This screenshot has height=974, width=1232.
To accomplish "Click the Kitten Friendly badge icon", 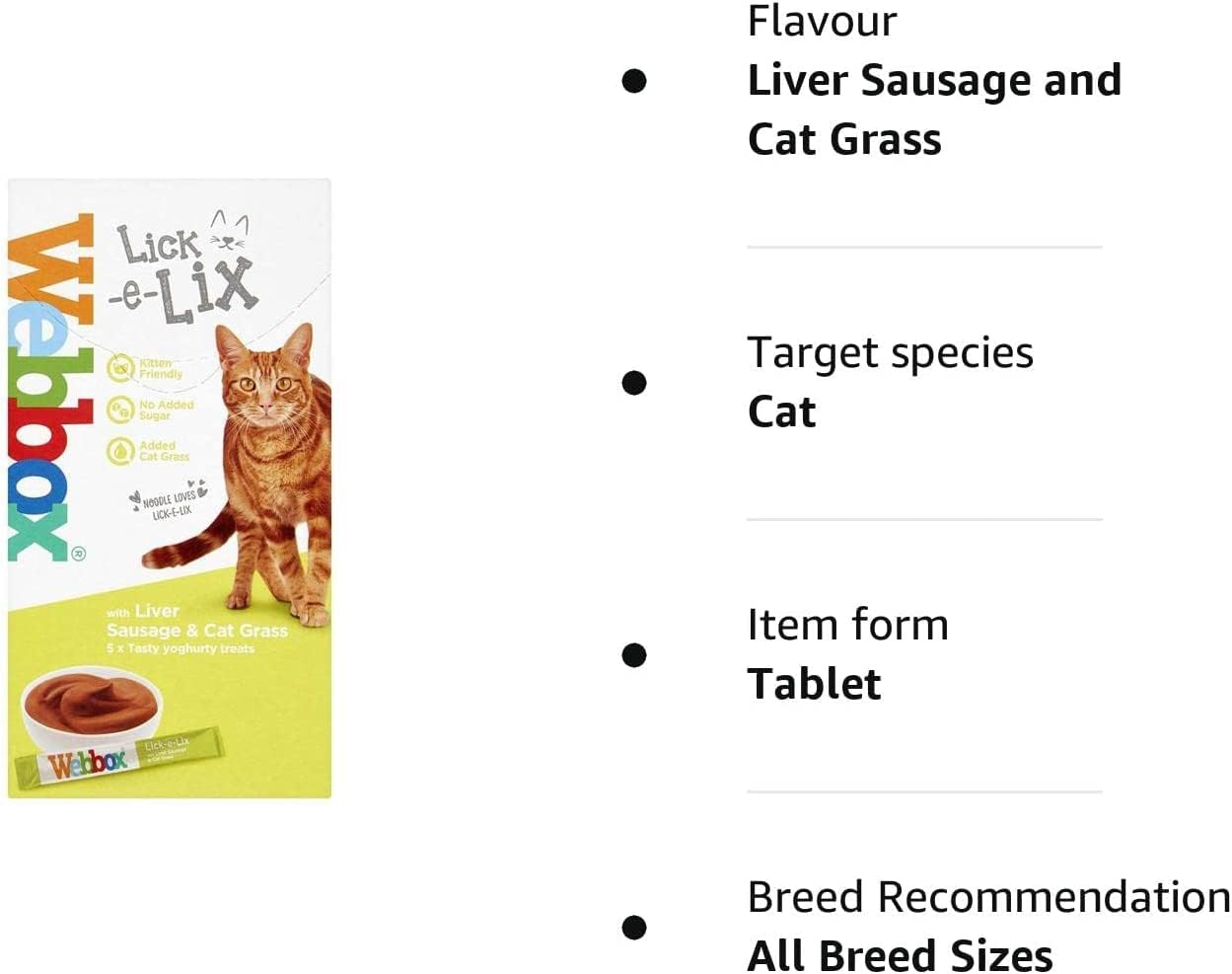I will point(120,369).
